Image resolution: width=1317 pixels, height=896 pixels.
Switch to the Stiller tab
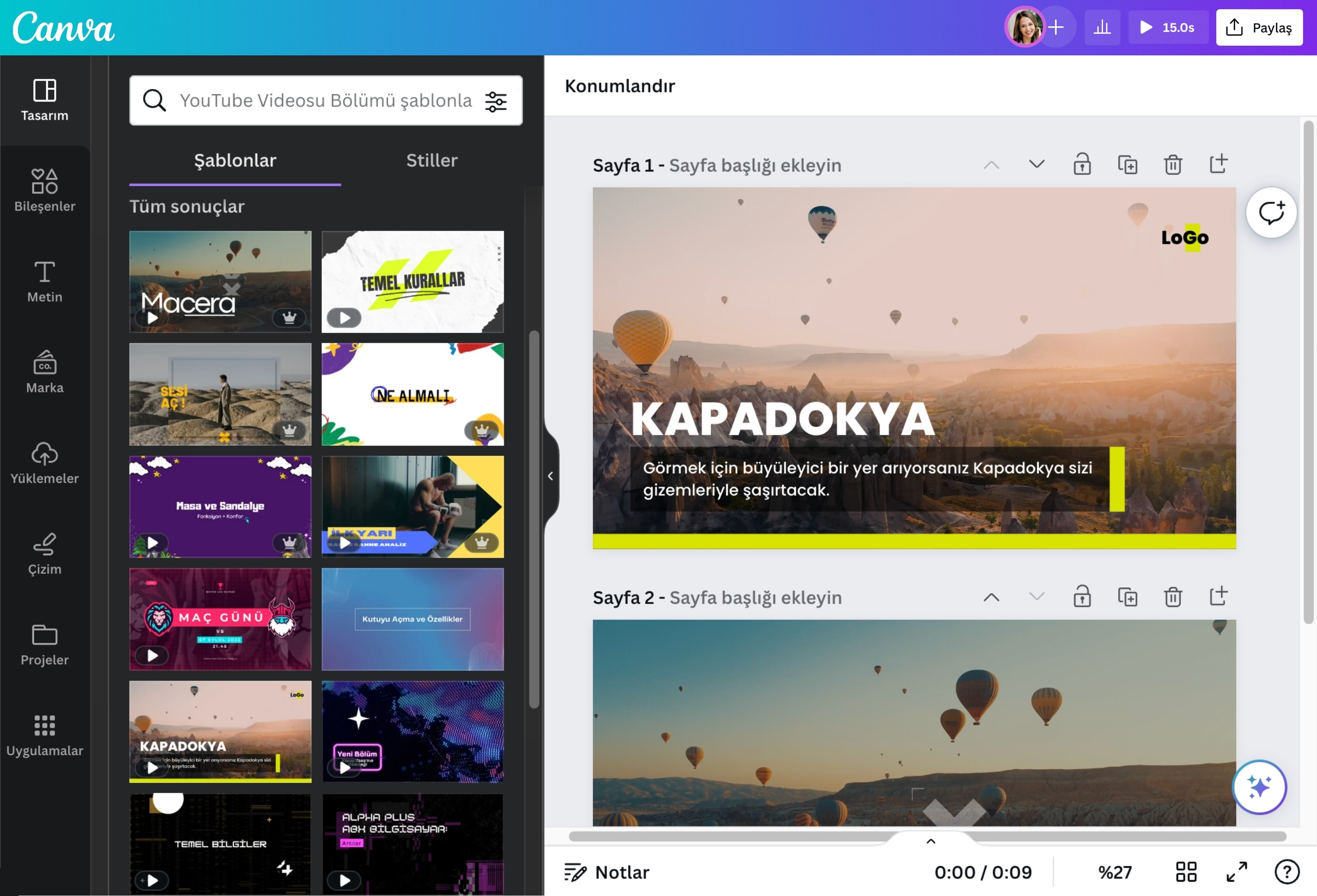pos(431,160)
